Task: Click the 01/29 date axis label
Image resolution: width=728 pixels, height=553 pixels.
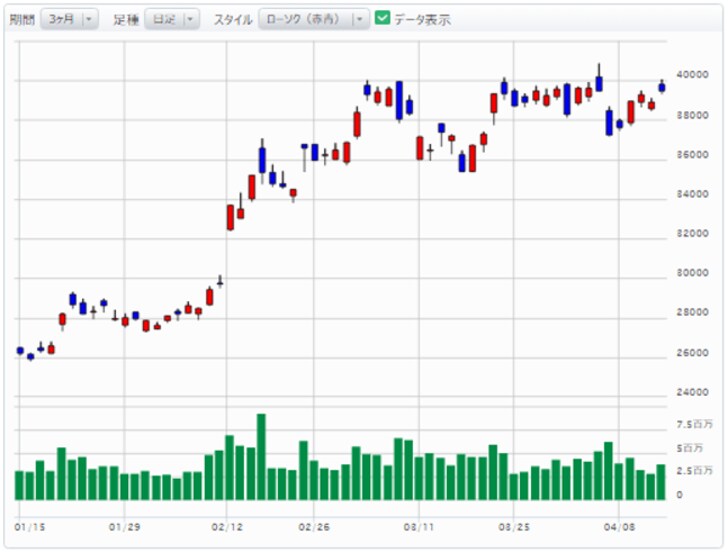Action: click(x=123, y=525)
